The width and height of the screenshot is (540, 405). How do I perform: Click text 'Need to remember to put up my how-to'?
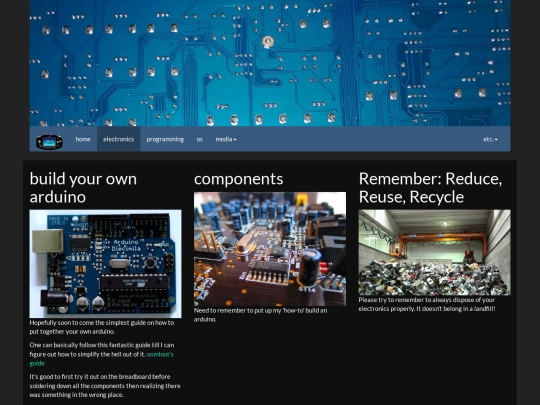(x=261, y=315)
